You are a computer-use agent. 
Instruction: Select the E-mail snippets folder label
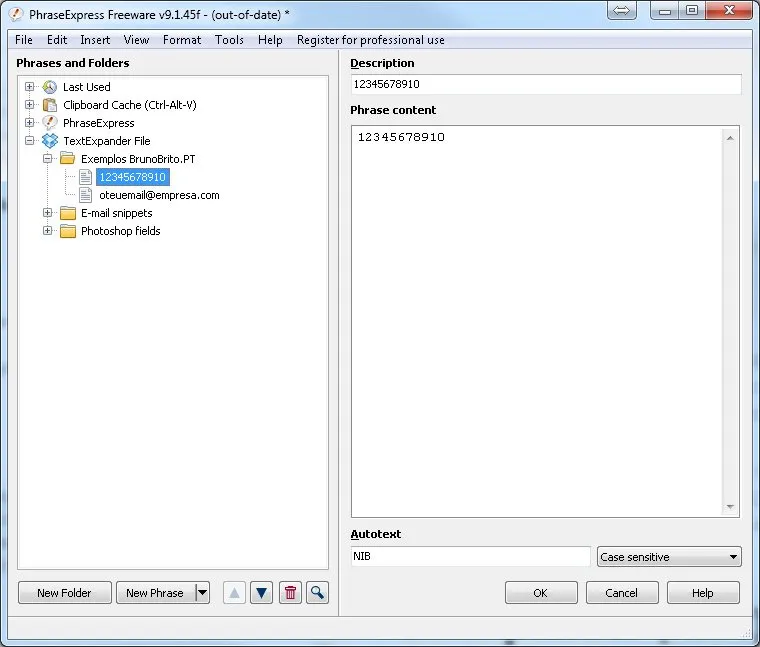point(117,213)
